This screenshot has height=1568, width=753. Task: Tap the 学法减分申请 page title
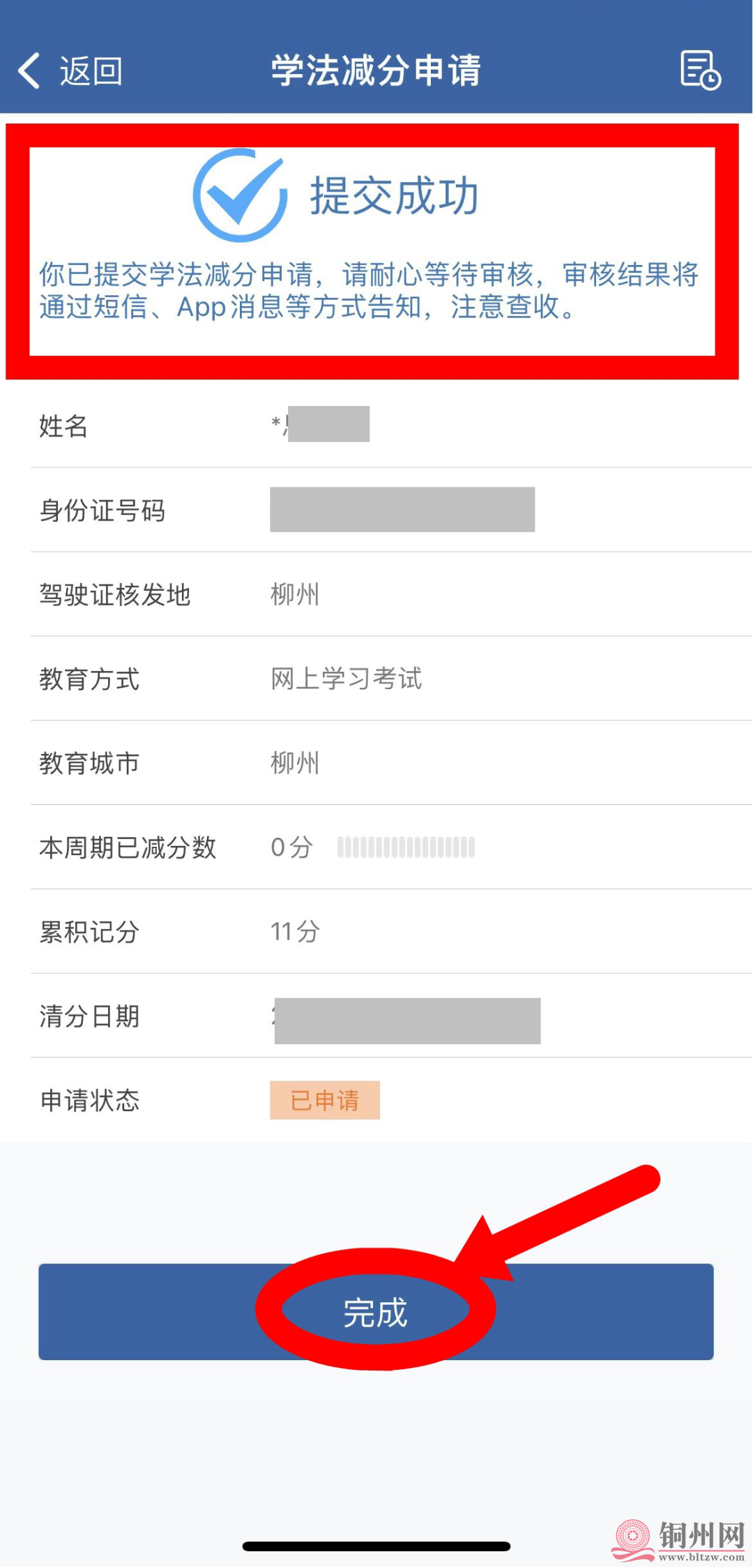tap(376, 70)
